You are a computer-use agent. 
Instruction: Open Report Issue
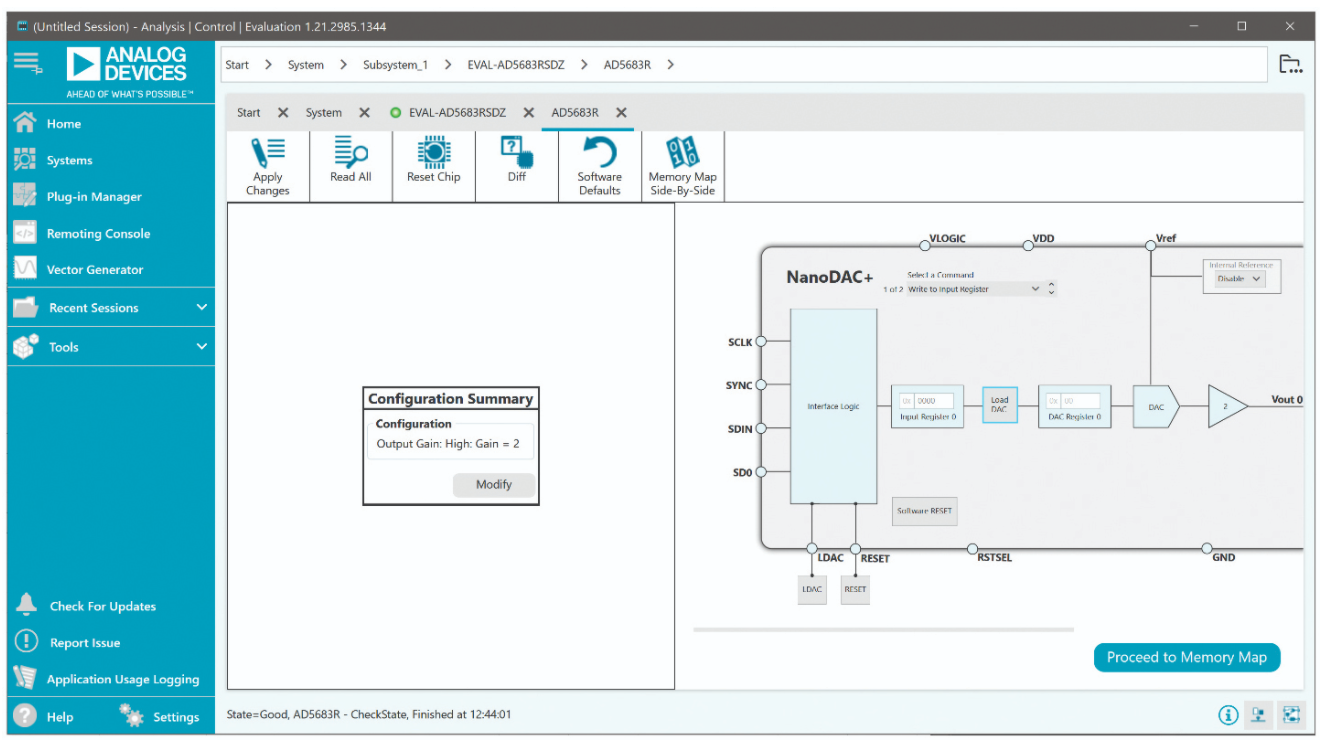[x=84, y=643]
